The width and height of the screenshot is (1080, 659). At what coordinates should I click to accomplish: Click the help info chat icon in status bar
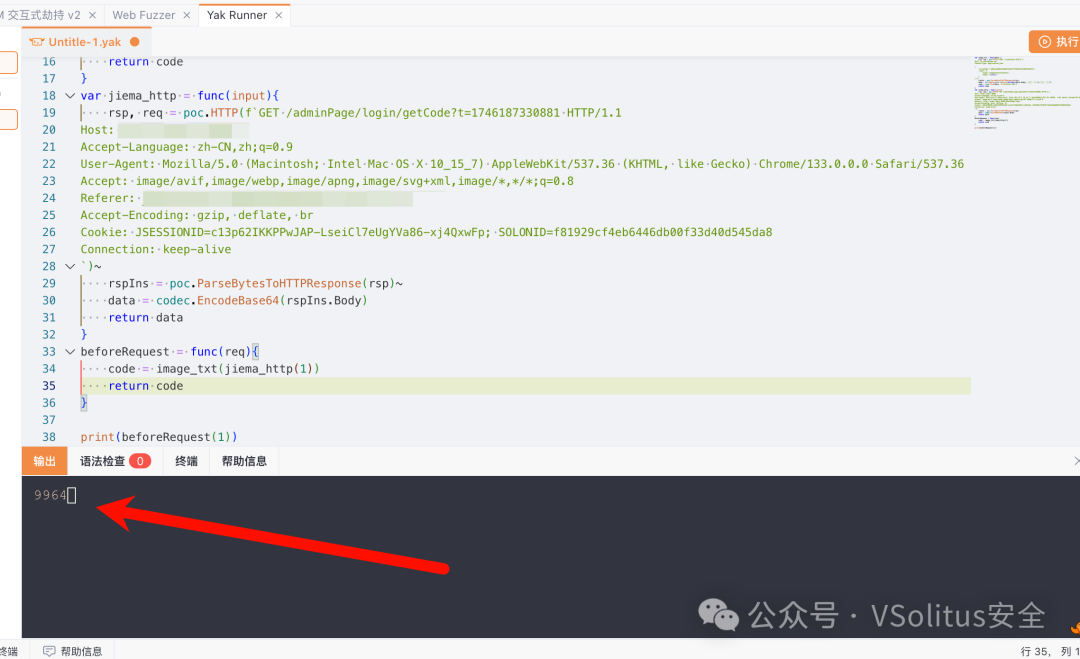[49, 651]
